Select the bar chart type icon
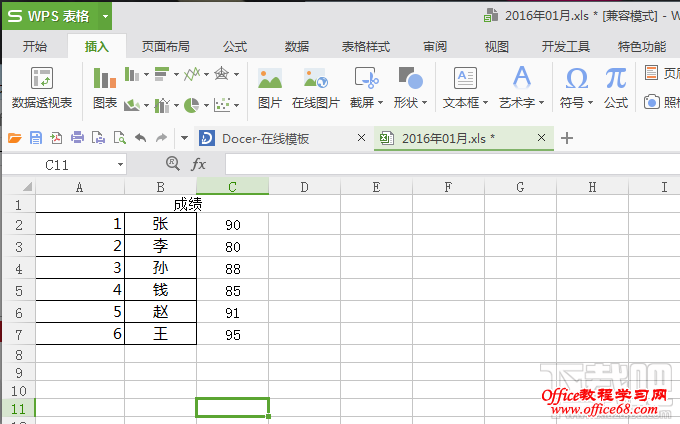The height and width of the screenshot is (424, 680). [x=162, y=75]
